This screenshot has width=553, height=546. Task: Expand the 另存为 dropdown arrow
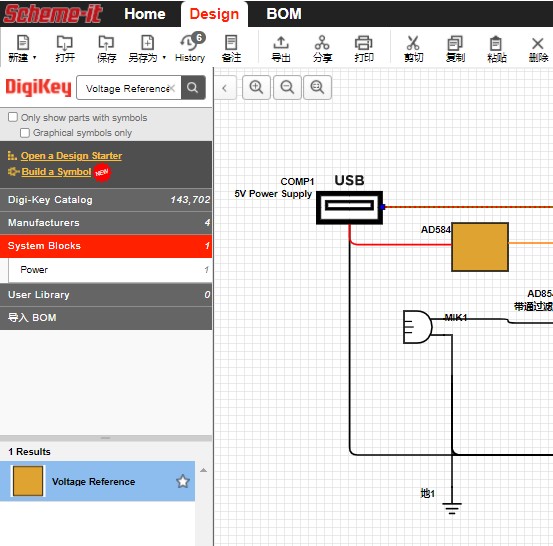[x=164, y=57]
